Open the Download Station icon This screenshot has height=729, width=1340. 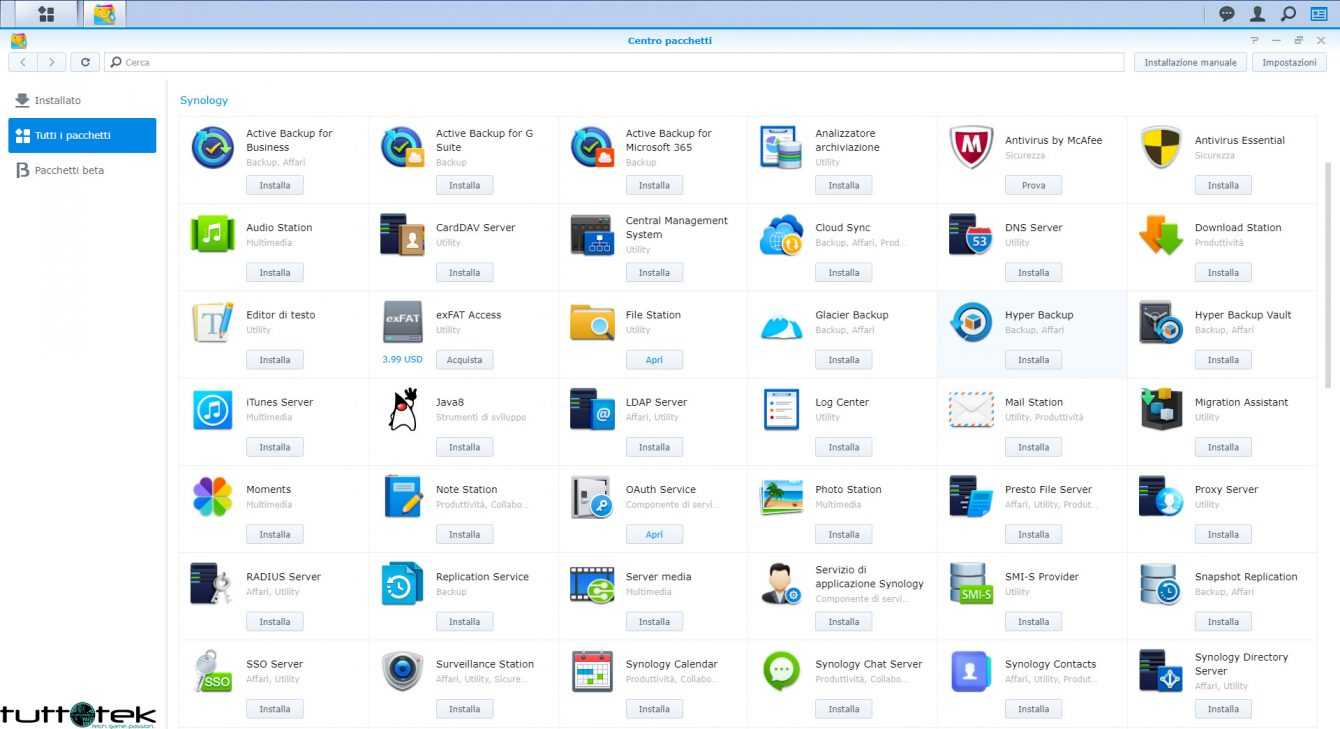(x=1161, y=235)
